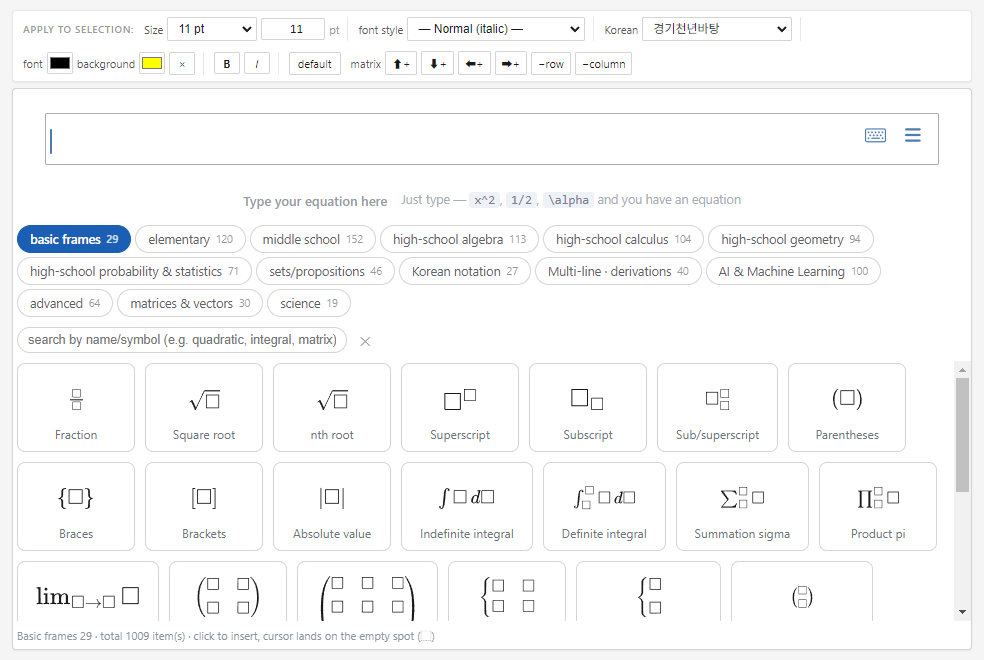Insert the Definite integral frame
Viewport: 984px width, 660px height.
click(604, 506)
